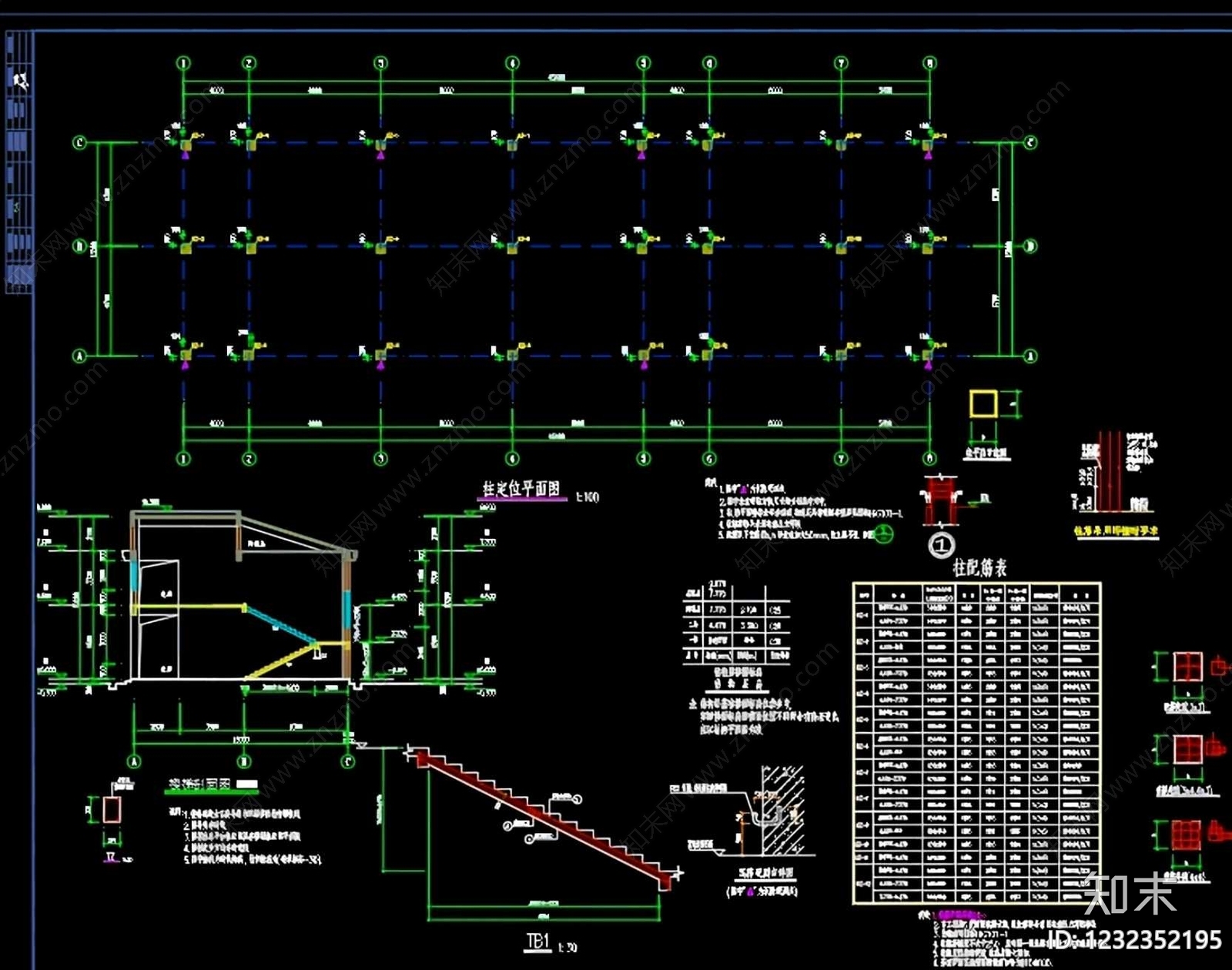Viewport: 1232px width, 970px height.
Task: Select top grid bubble 1 of the plan
Action: pyautogui.click(x=183, y=63)
